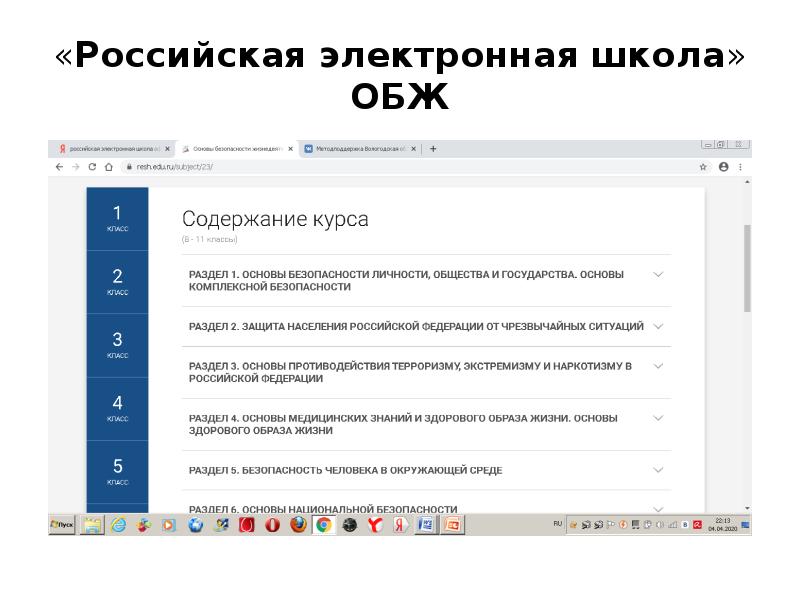The image size is (800, 600).
Task: Expand Раздел 1 Основы безопасности личности
Action: point(658,274)
